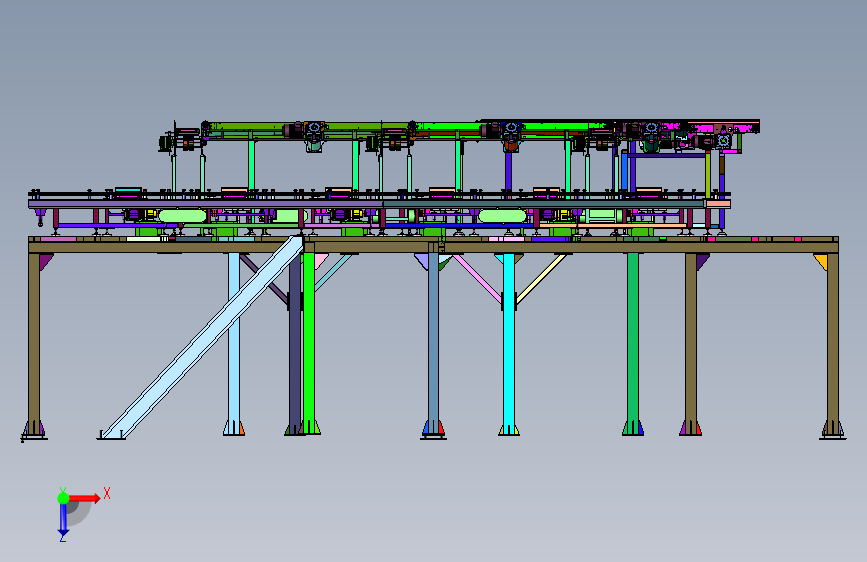This screenshot has width=867, height=562.
Task: Select the light blue diagonal staircase ramp
Action: pos(202,338)
